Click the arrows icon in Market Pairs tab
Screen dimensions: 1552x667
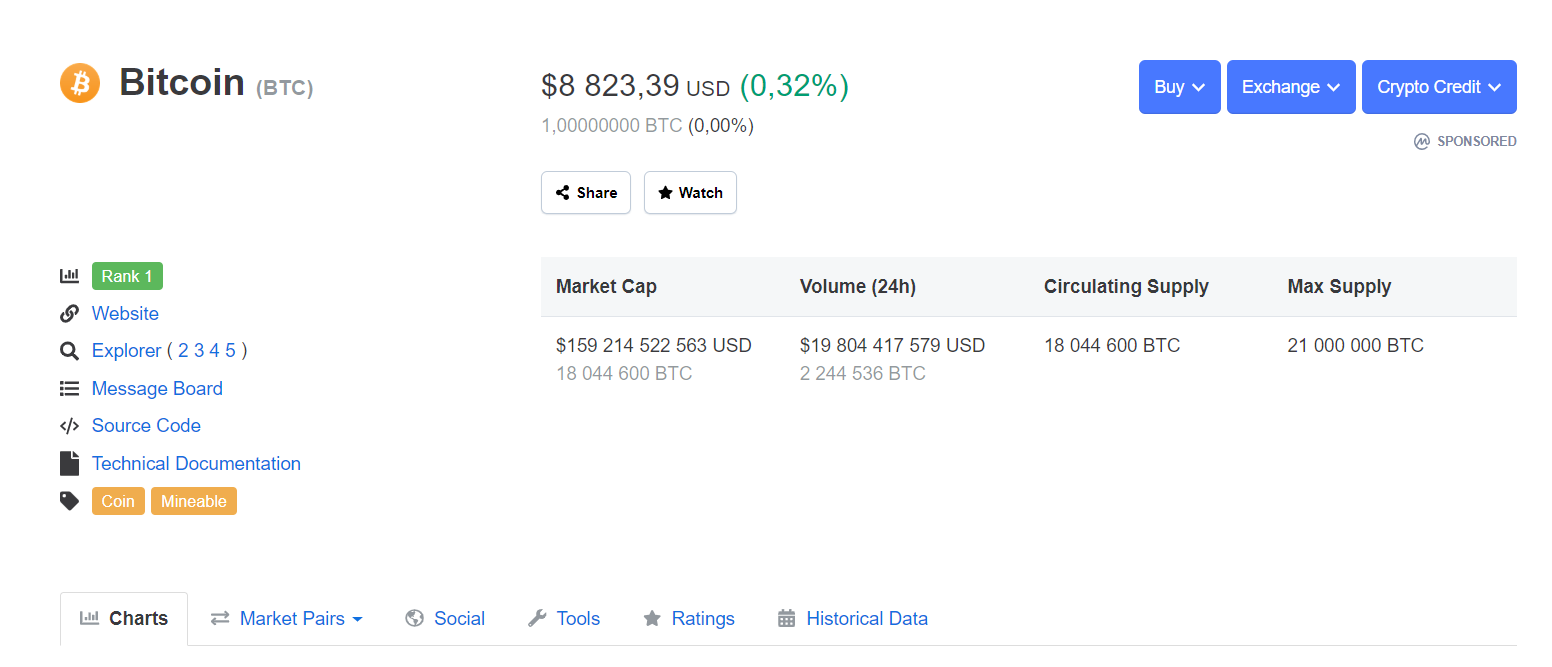pyautogui.click(x=220, y=619)
